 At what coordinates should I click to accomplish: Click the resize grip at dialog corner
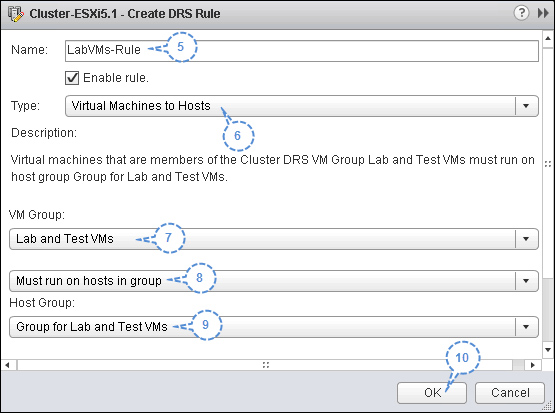tap(550, 406)
